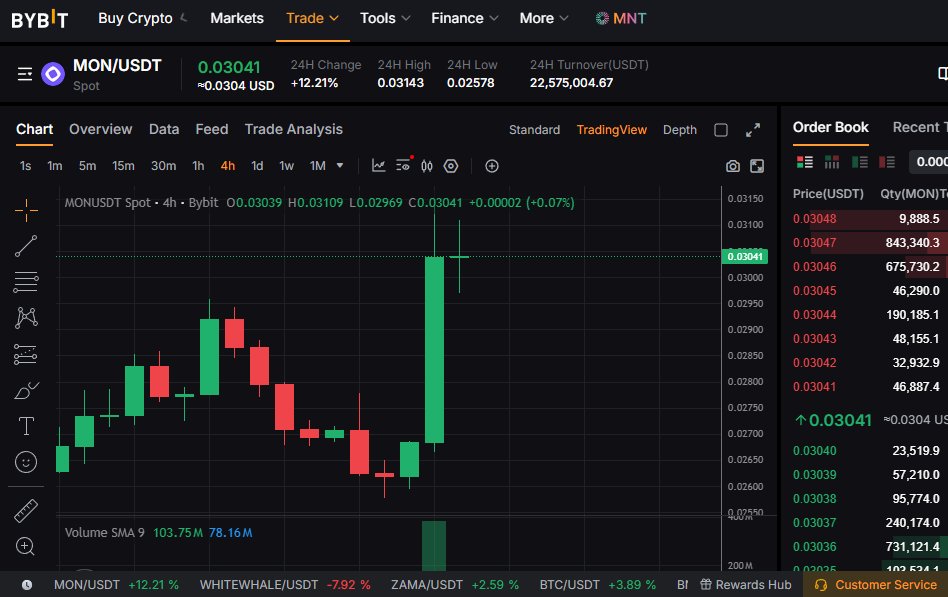Click the add plus circle icon
Viewport: 948px width, 597px height.
(x=492, y=166)
